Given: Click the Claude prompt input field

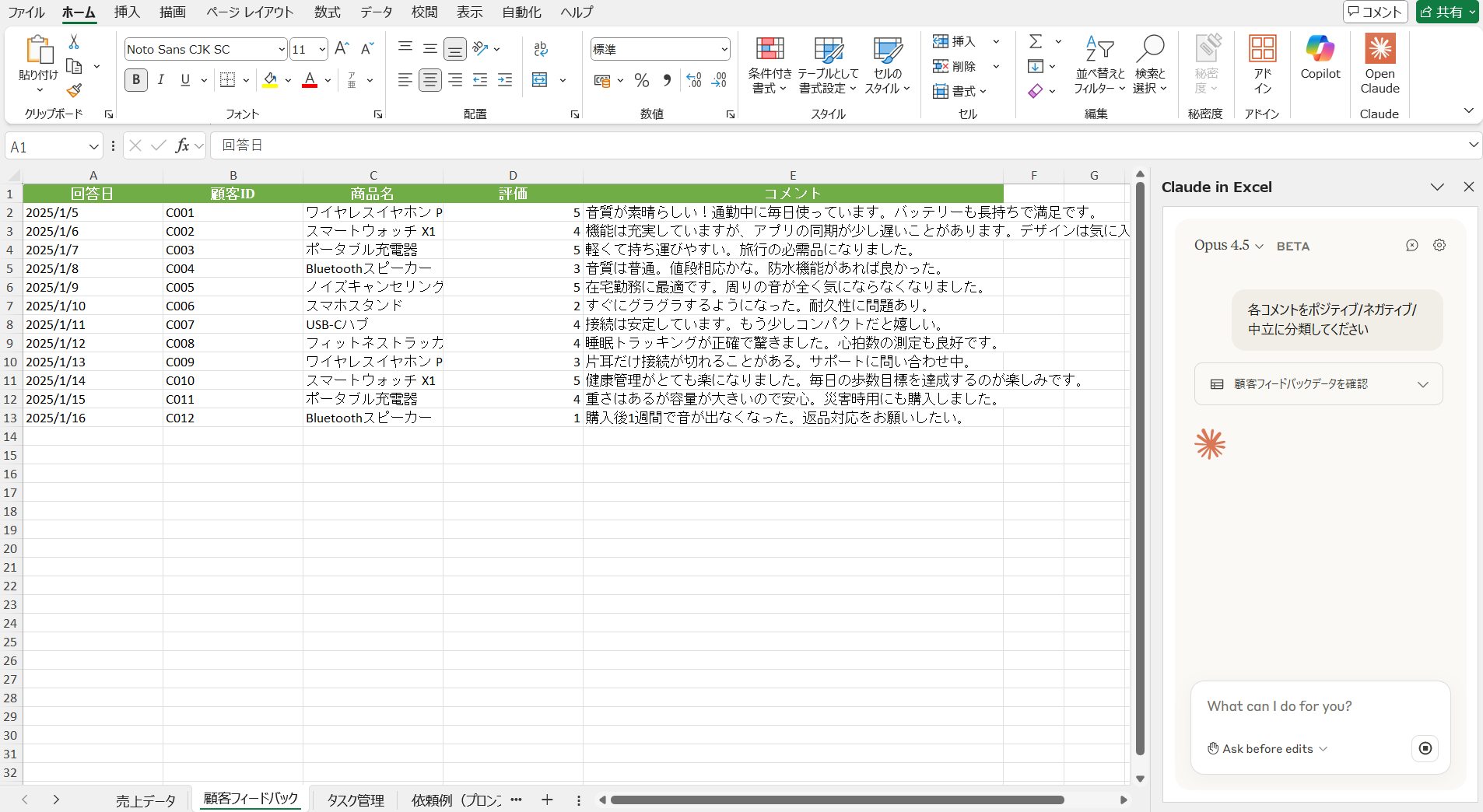Looking at the screenshot, I should 1320,706.
